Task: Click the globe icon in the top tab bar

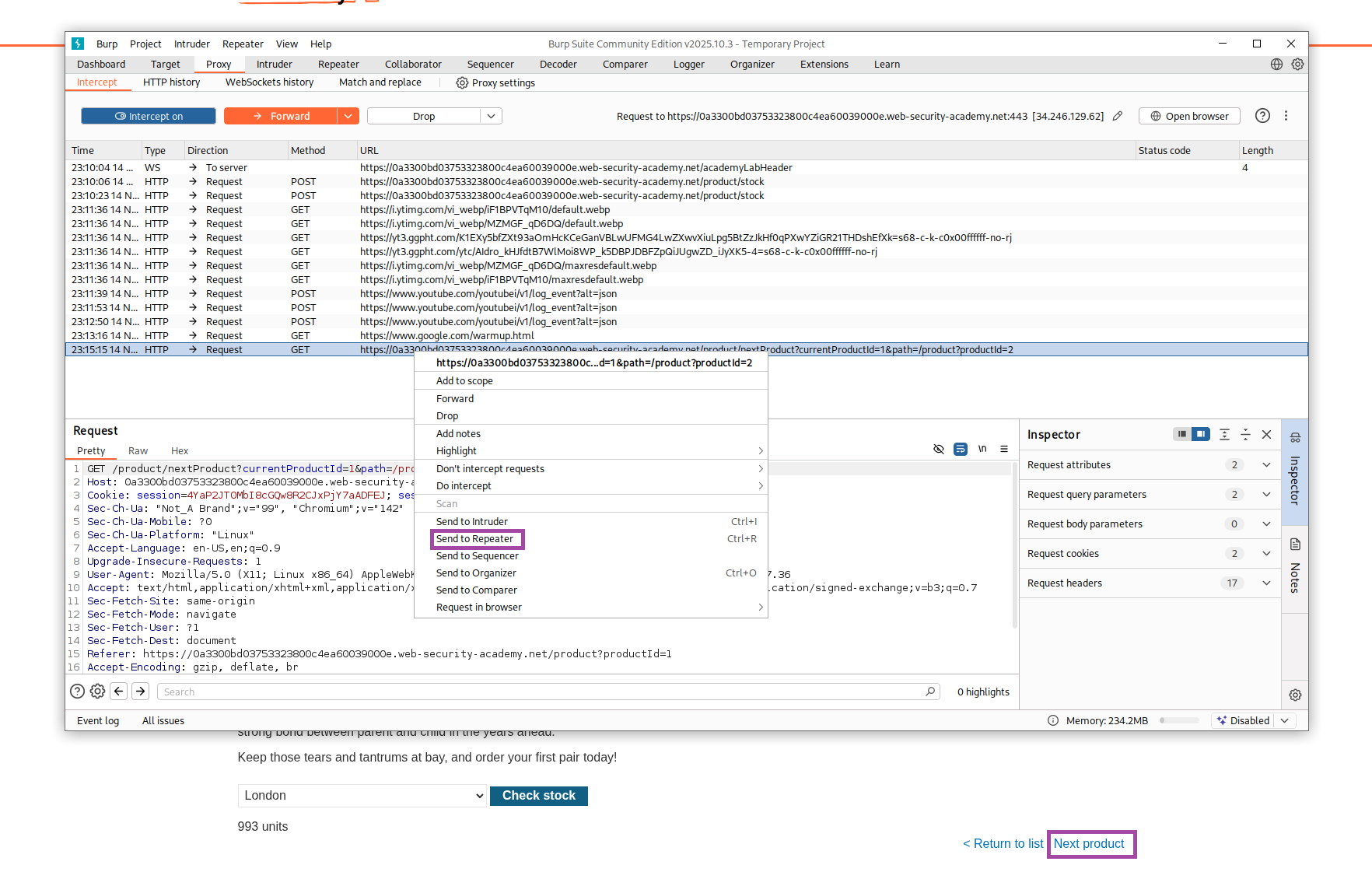Action: click(x=1276, y=65)
